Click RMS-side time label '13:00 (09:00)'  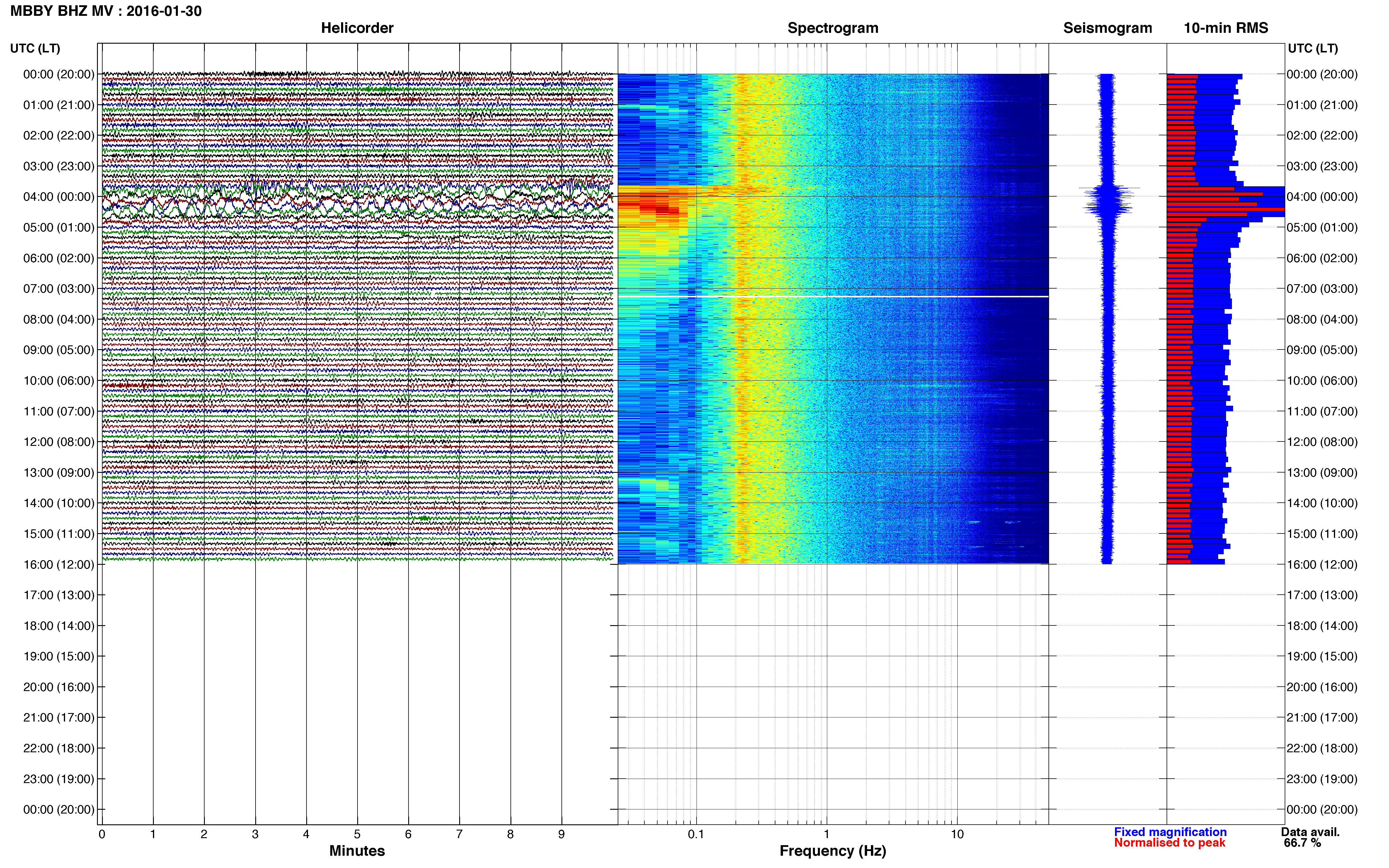1322,473
